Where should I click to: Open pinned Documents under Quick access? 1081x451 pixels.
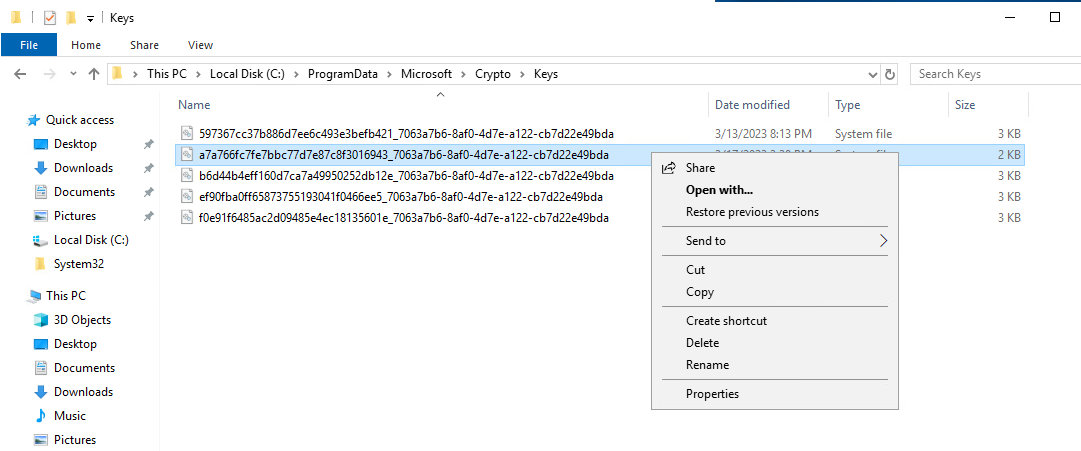[84, 192]
